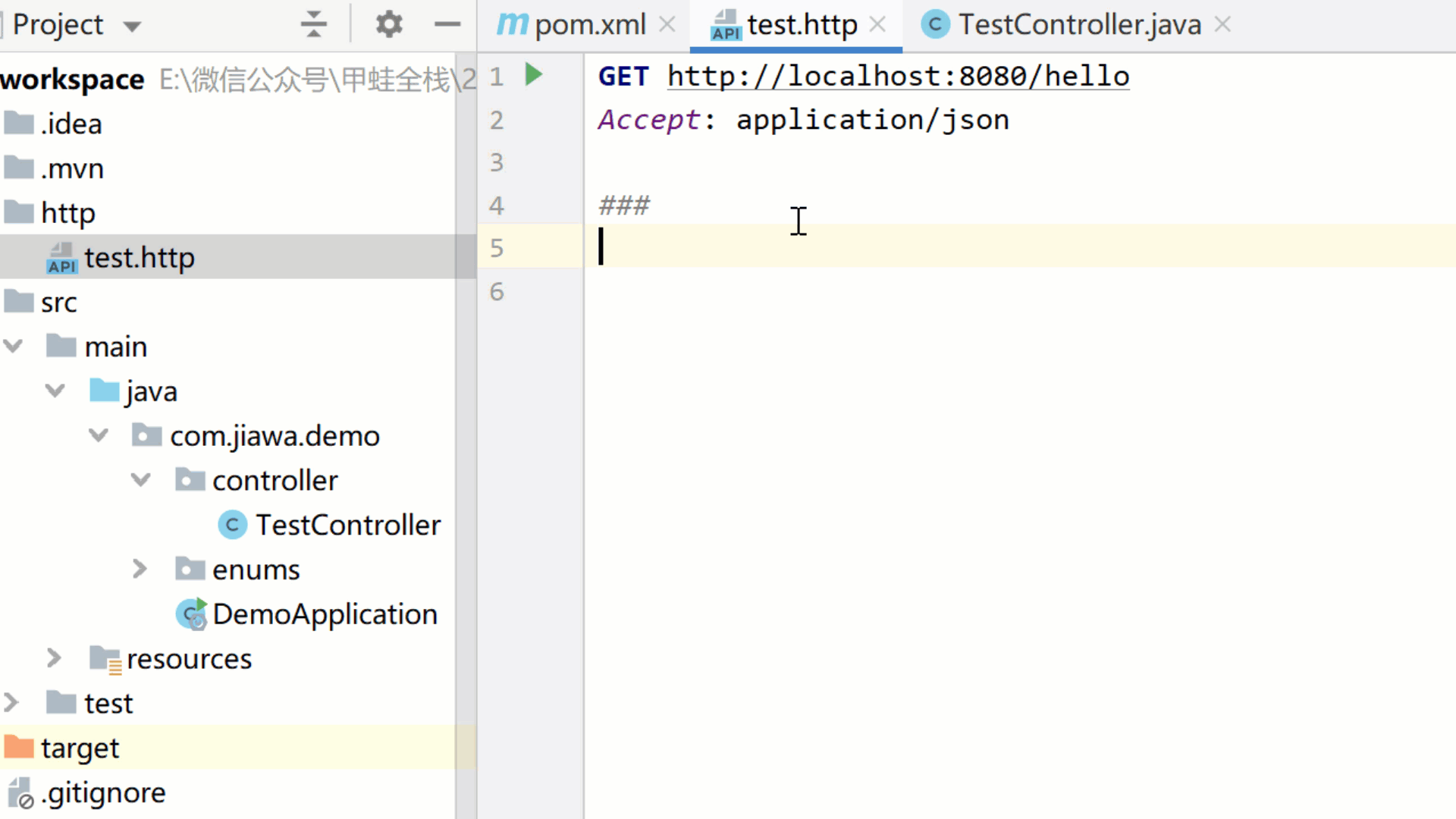1456x819 pixels.
Task: Expand the resources folder
Action: pos(54,658)
